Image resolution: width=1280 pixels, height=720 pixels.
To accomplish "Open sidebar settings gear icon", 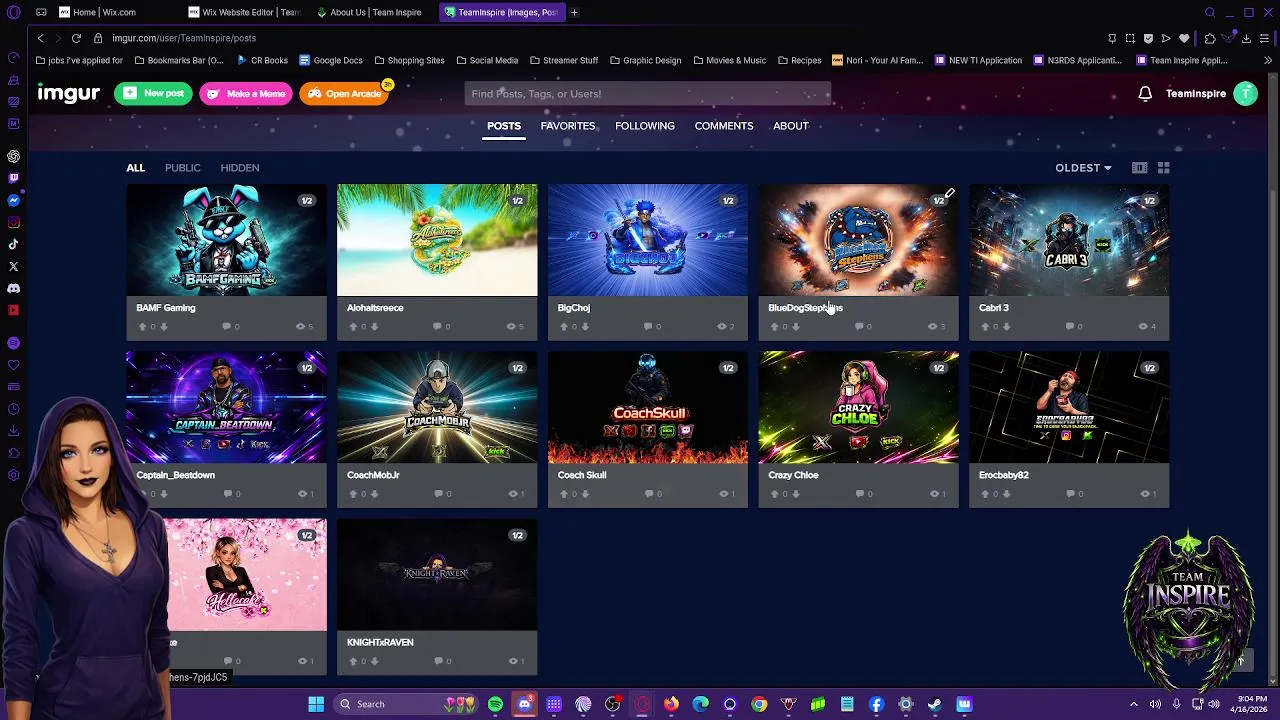I will [x=13, y=475].
